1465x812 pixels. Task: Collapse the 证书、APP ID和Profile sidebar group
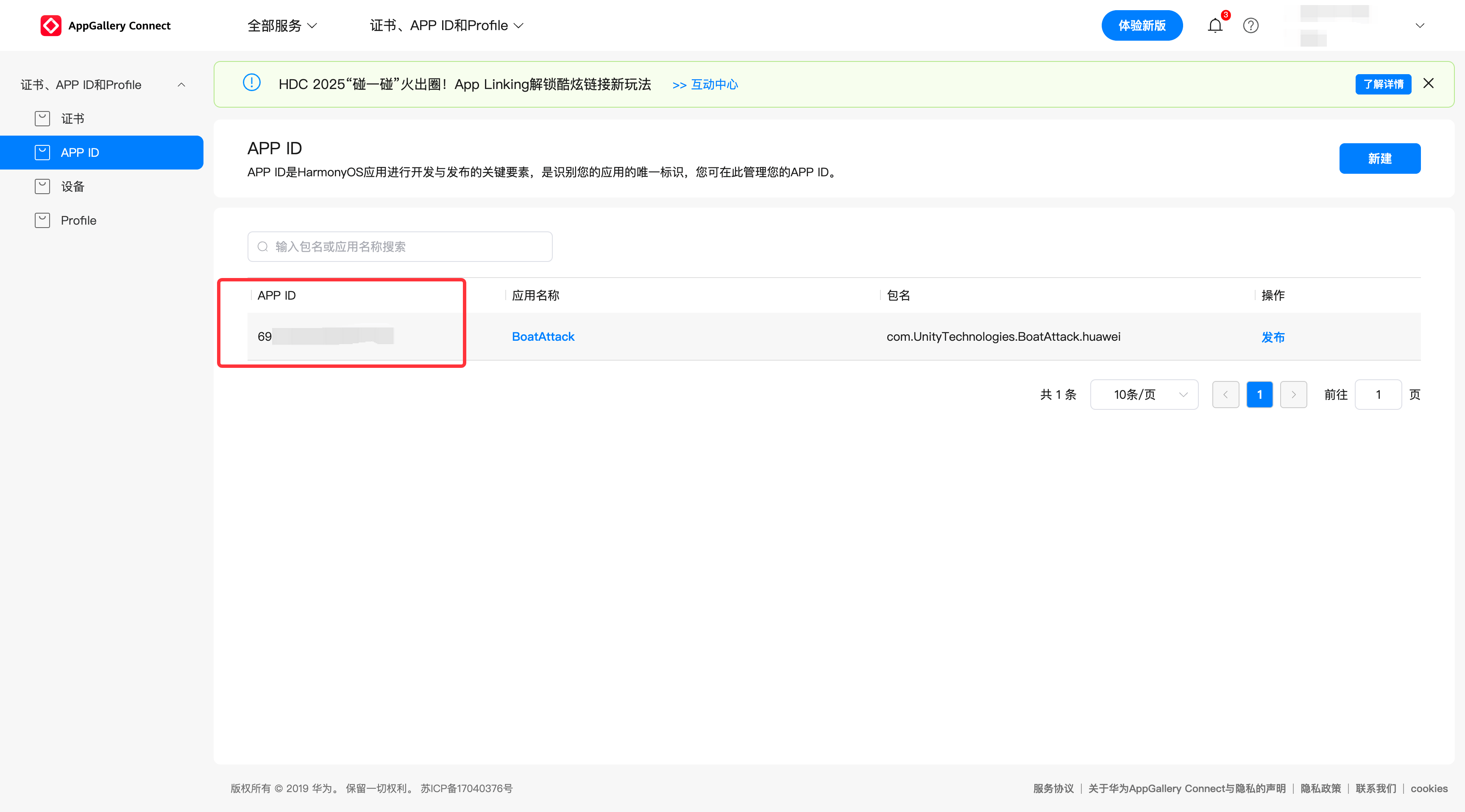[x=181, y=85]
